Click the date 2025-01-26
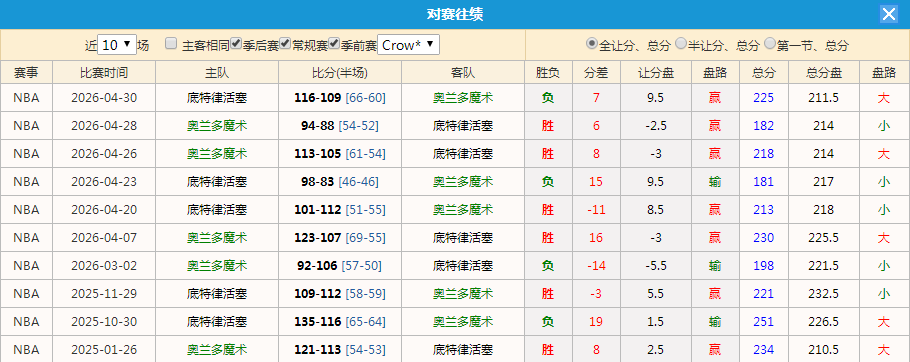Image resolution: width=910 pixels, height=362 pixels. coord(104,349)
